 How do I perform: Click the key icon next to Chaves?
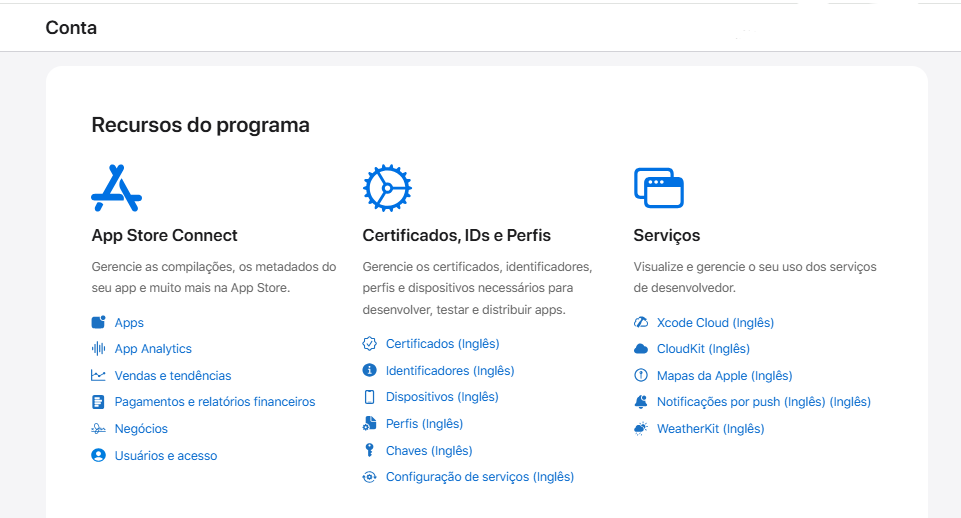tap(369, 451)
